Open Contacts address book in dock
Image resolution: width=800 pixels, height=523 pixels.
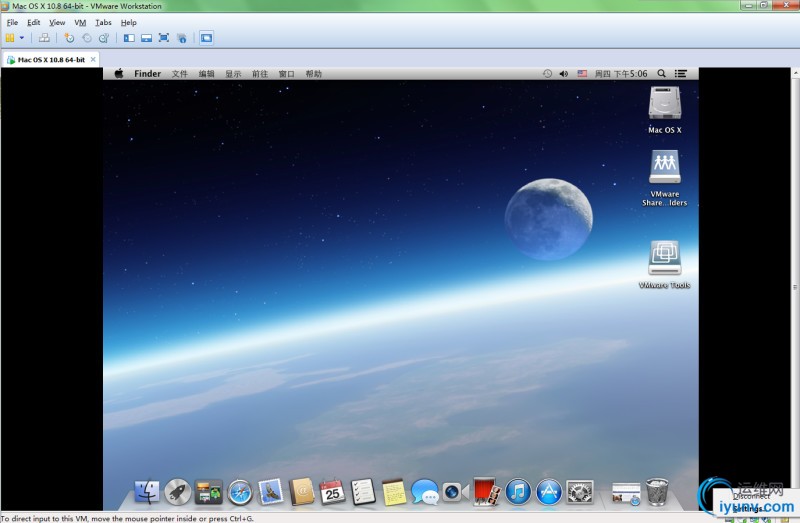(302, 492)
